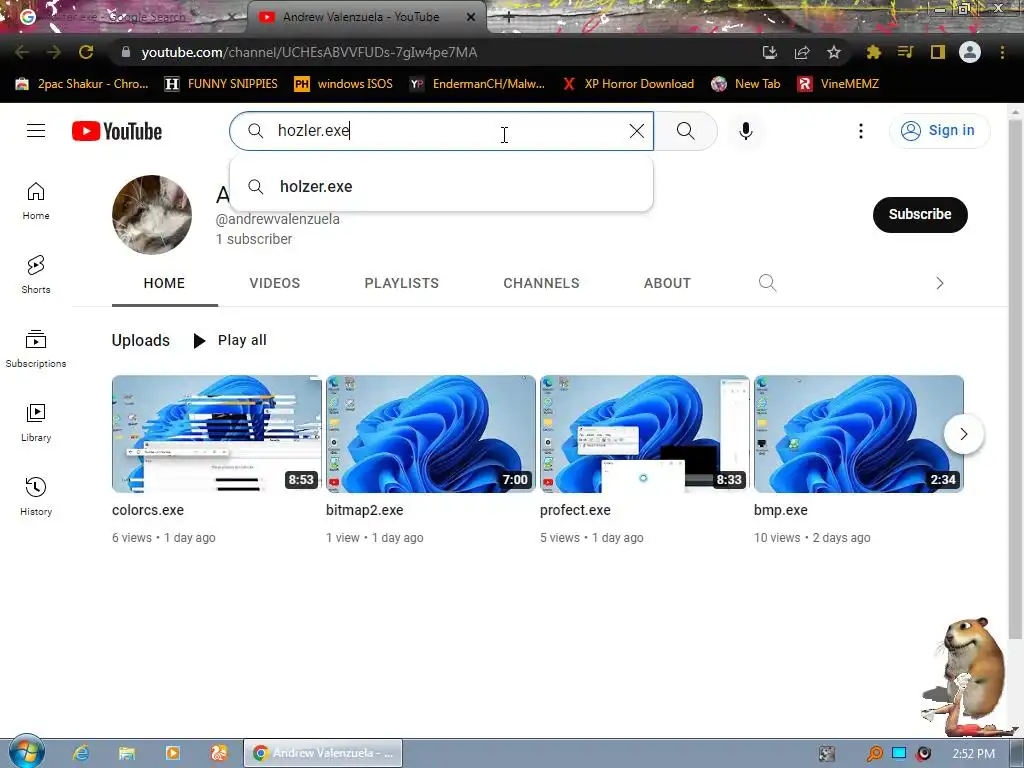Open Windows Explorer from the taskbar
The height and width of the screenshot is (768, 1024).
(127, 753)
